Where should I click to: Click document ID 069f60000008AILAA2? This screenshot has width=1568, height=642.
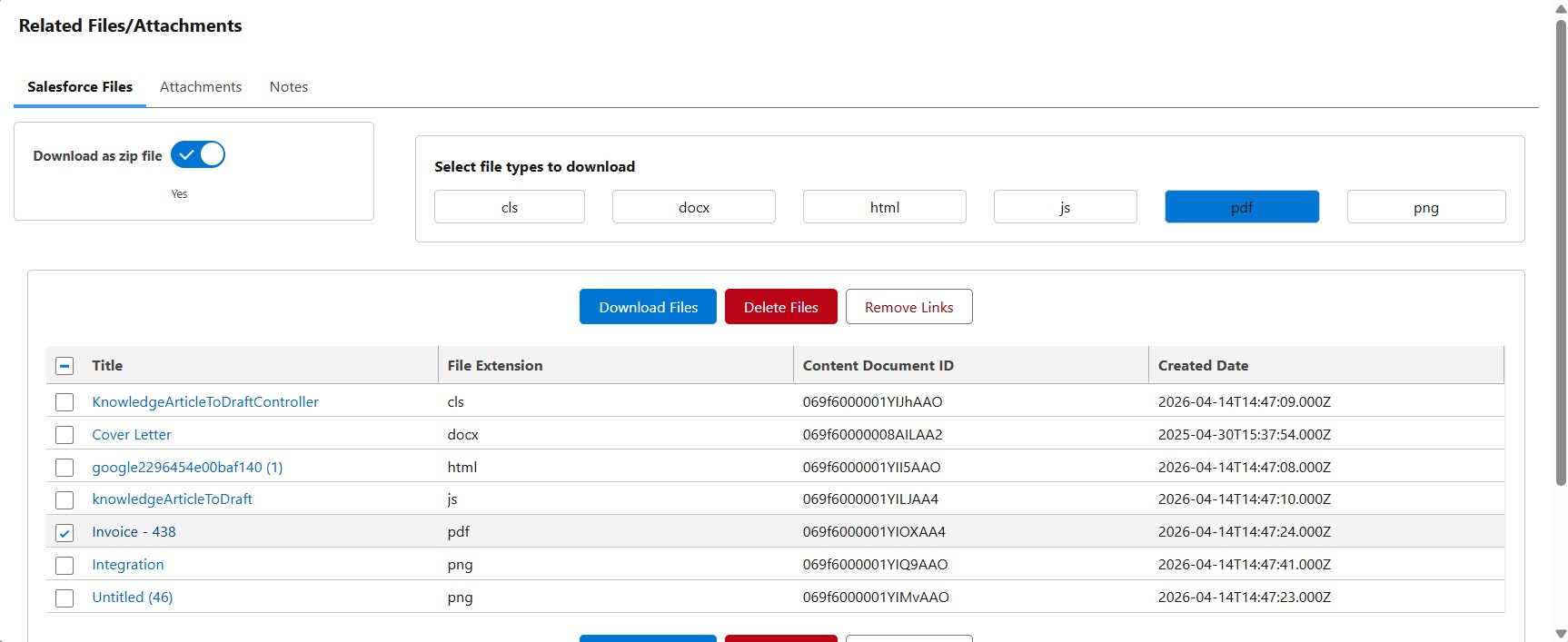coord(872,434)
